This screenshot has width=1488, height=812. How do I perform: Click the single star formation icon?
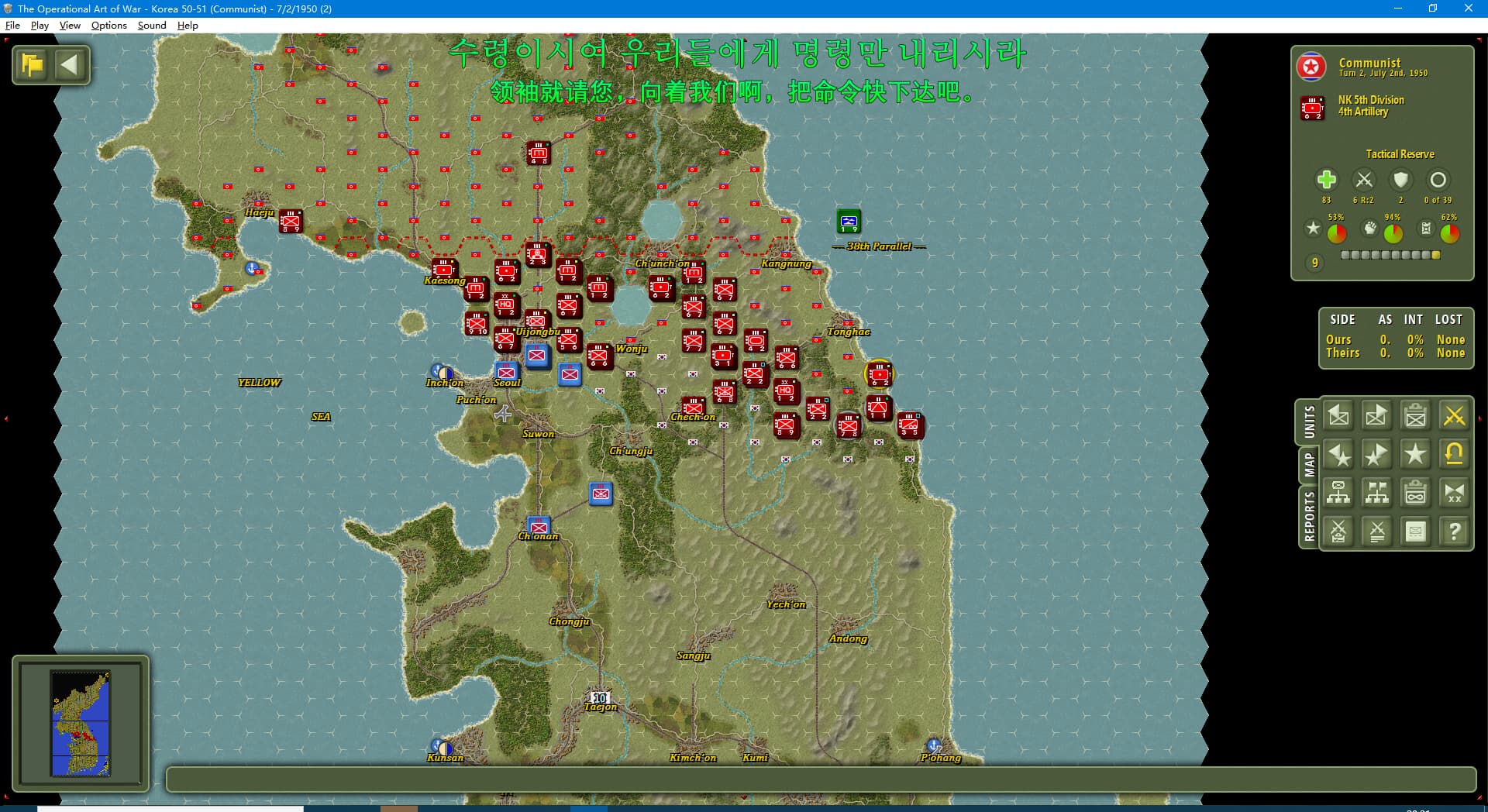point(1415,454)
